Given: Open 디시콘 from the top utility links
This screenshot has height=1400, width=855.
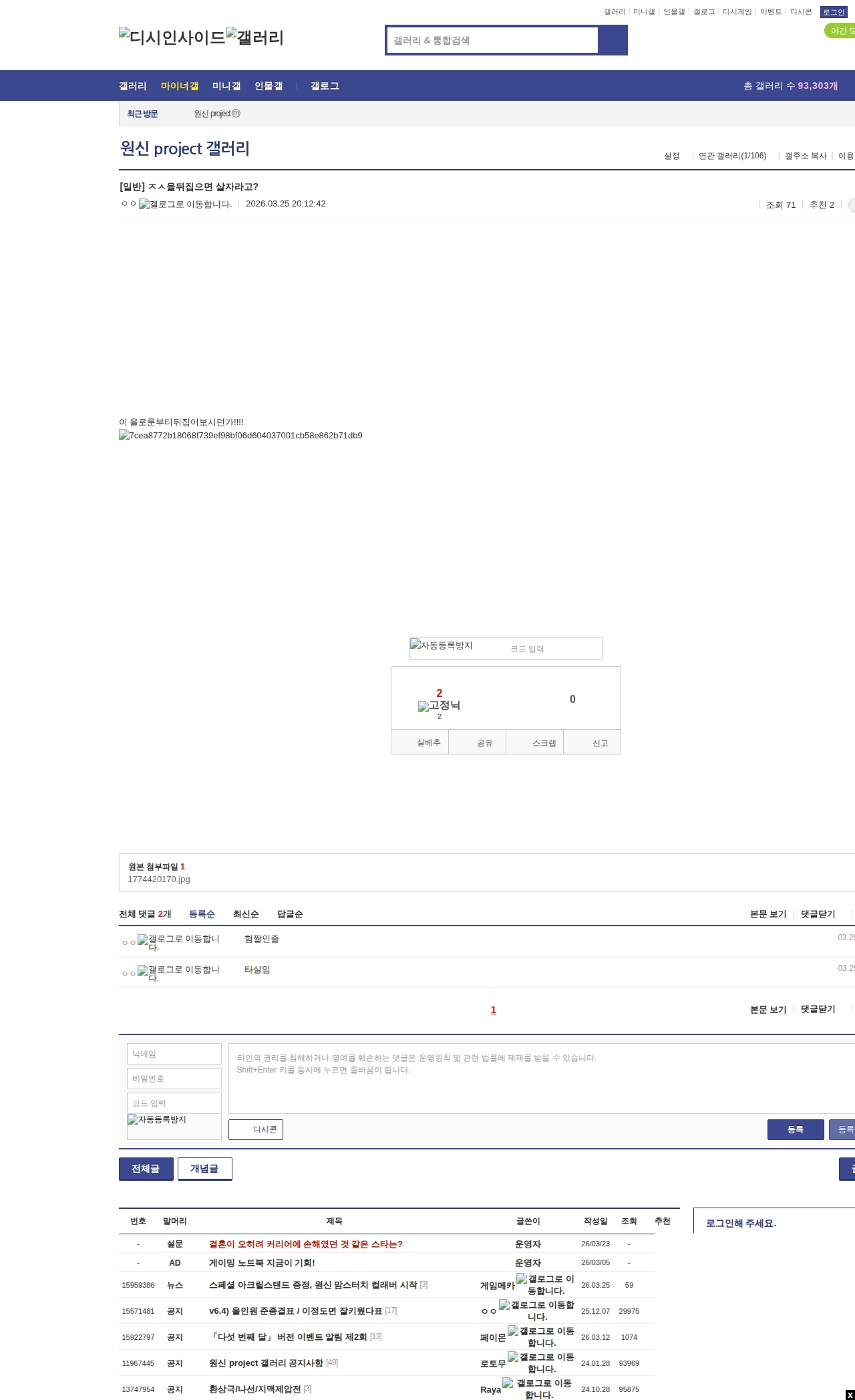Looking at the screenshot, I should point(801,12).
